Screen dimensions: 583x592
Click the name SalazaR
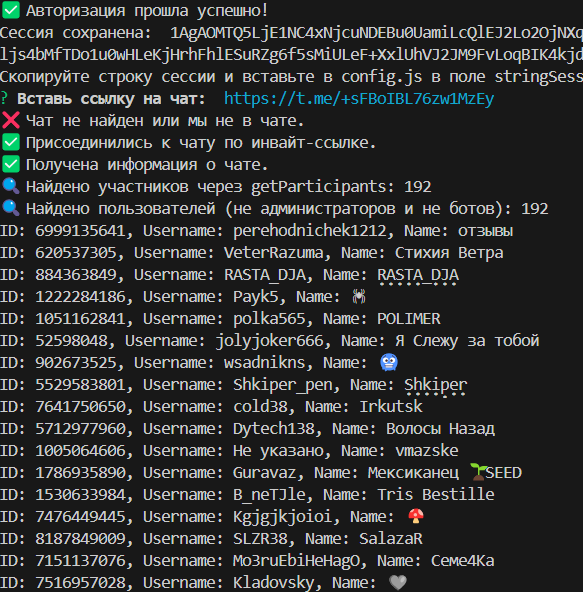[391, 538]
